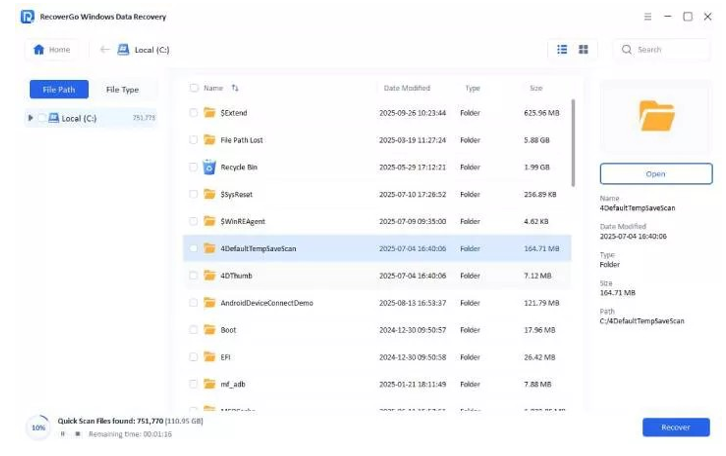Click the Recycle Bin icon
This screenshot has width=726, height=456.
click(x=209, y=167)
